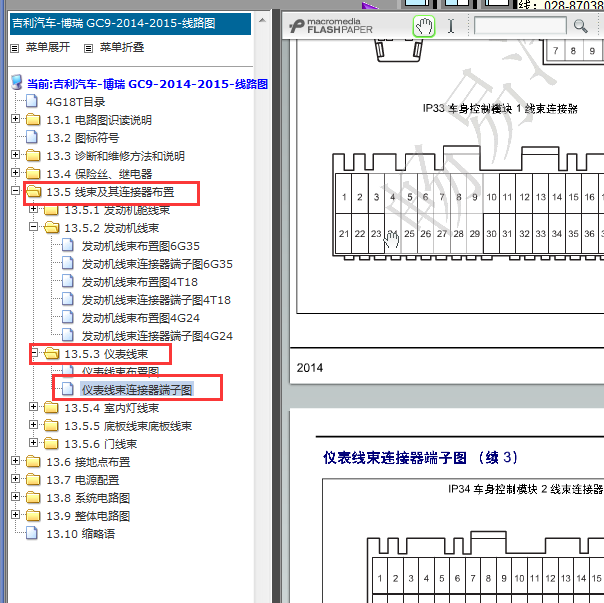Expand the 13.7 电源配置 node
604x603 pixels.
[x=15, y=479]
